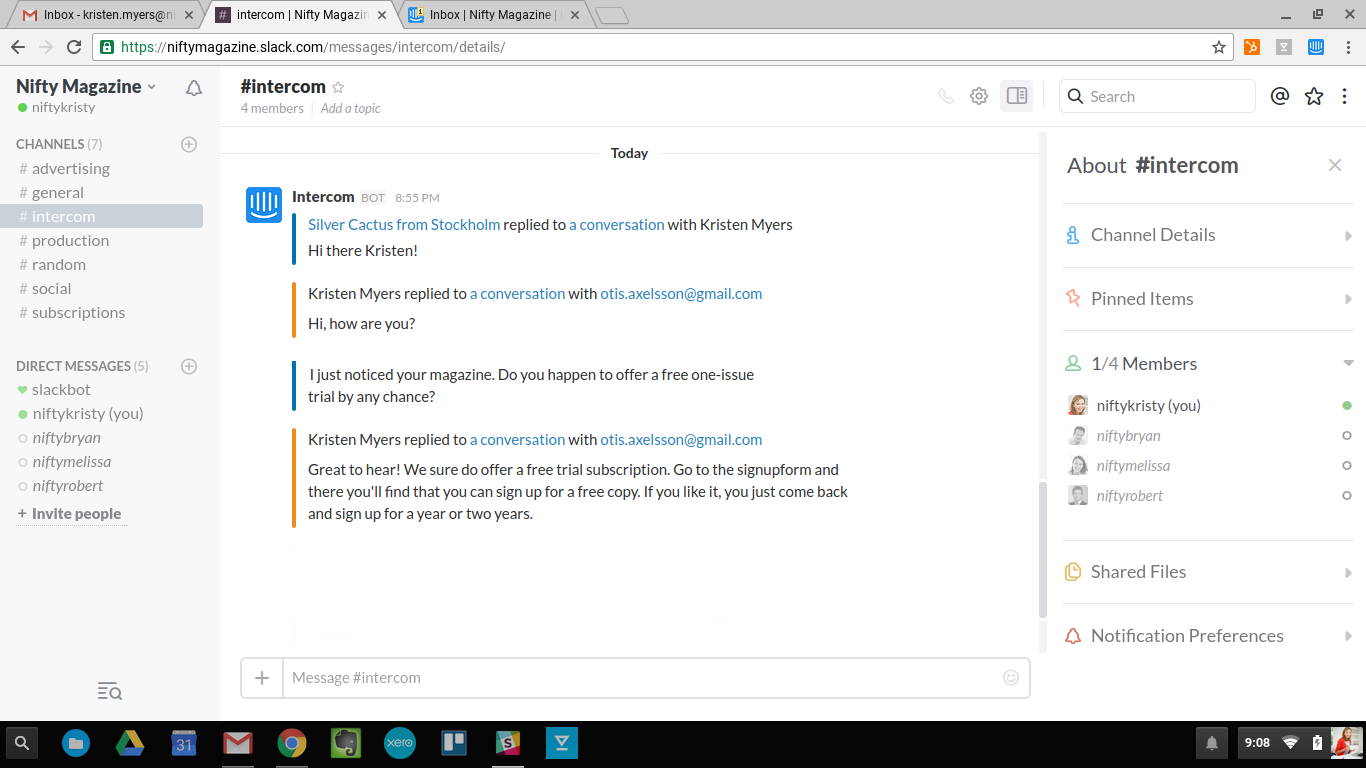Bookmark this page with the star icon
This screenshot has width=1366, height=768.
point(1219,47)
